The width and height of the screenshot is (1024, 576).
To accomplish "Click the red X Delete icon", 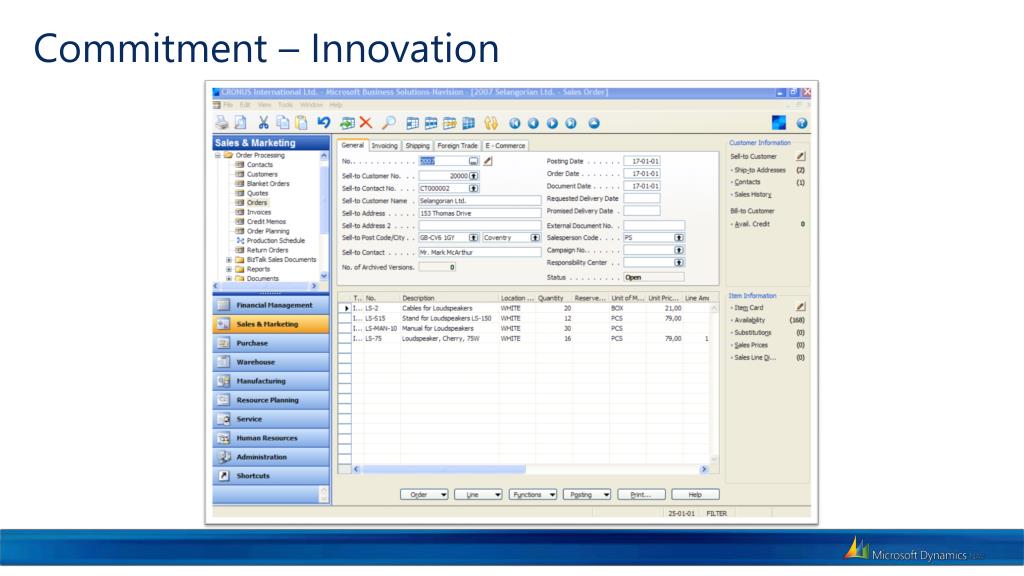I will 366,123.
